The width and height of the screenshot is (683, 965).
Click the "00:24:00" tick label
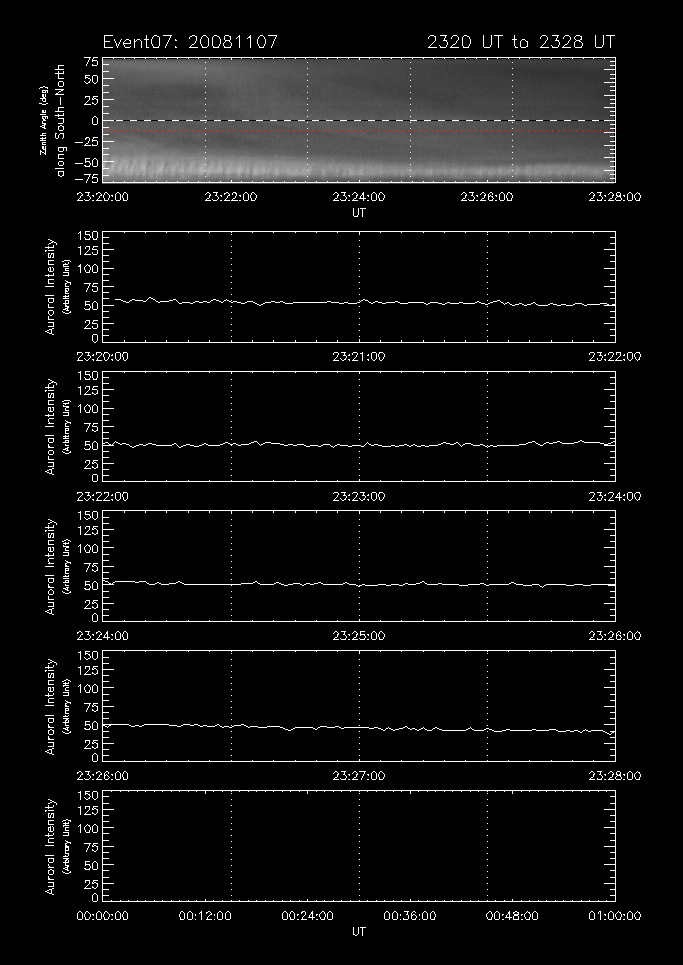click(307, 916)
